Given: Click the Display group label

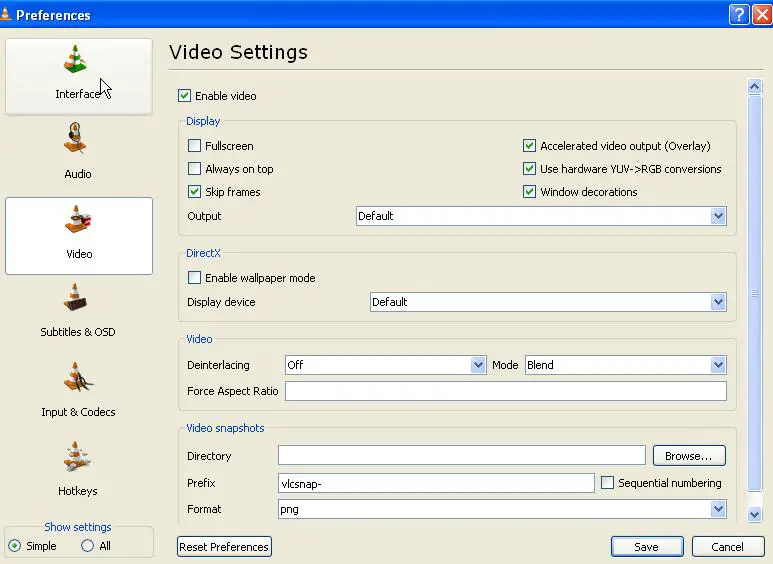Looking at the screenshot, I should click(203, 121).
